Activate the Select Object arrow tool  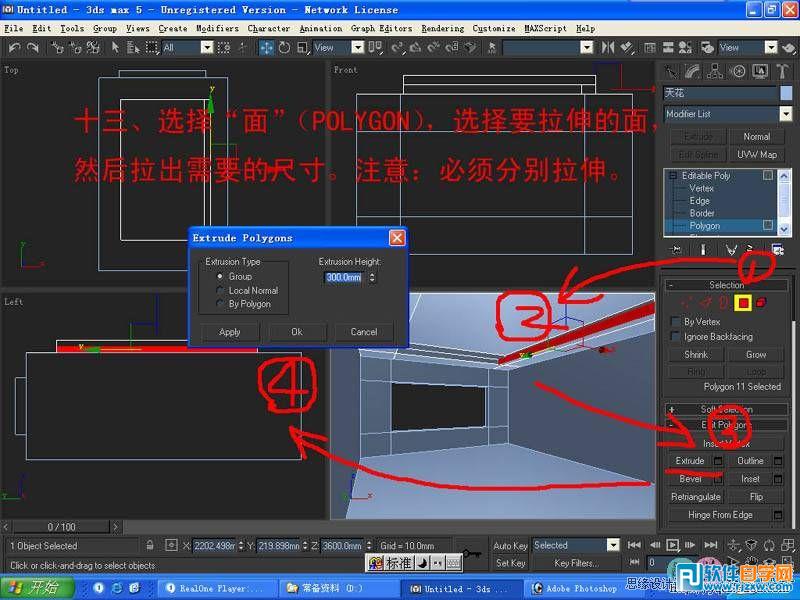(x=115, y=48)
